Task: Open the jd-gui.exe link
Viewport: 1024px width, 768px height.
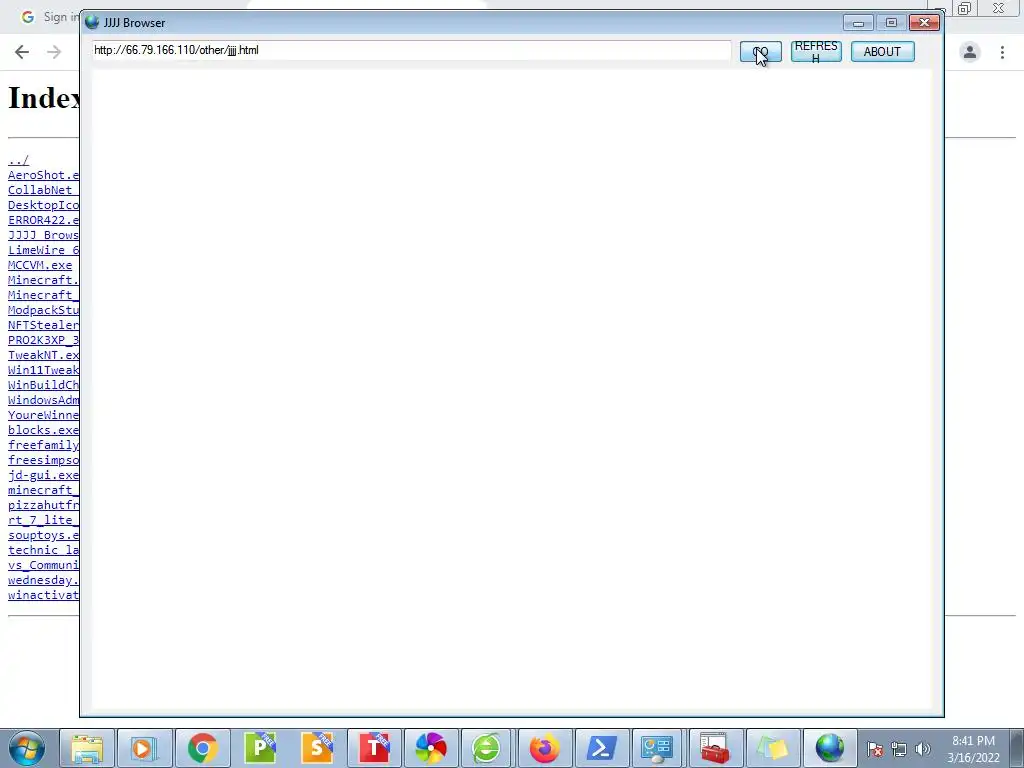Action: point(43,475)
